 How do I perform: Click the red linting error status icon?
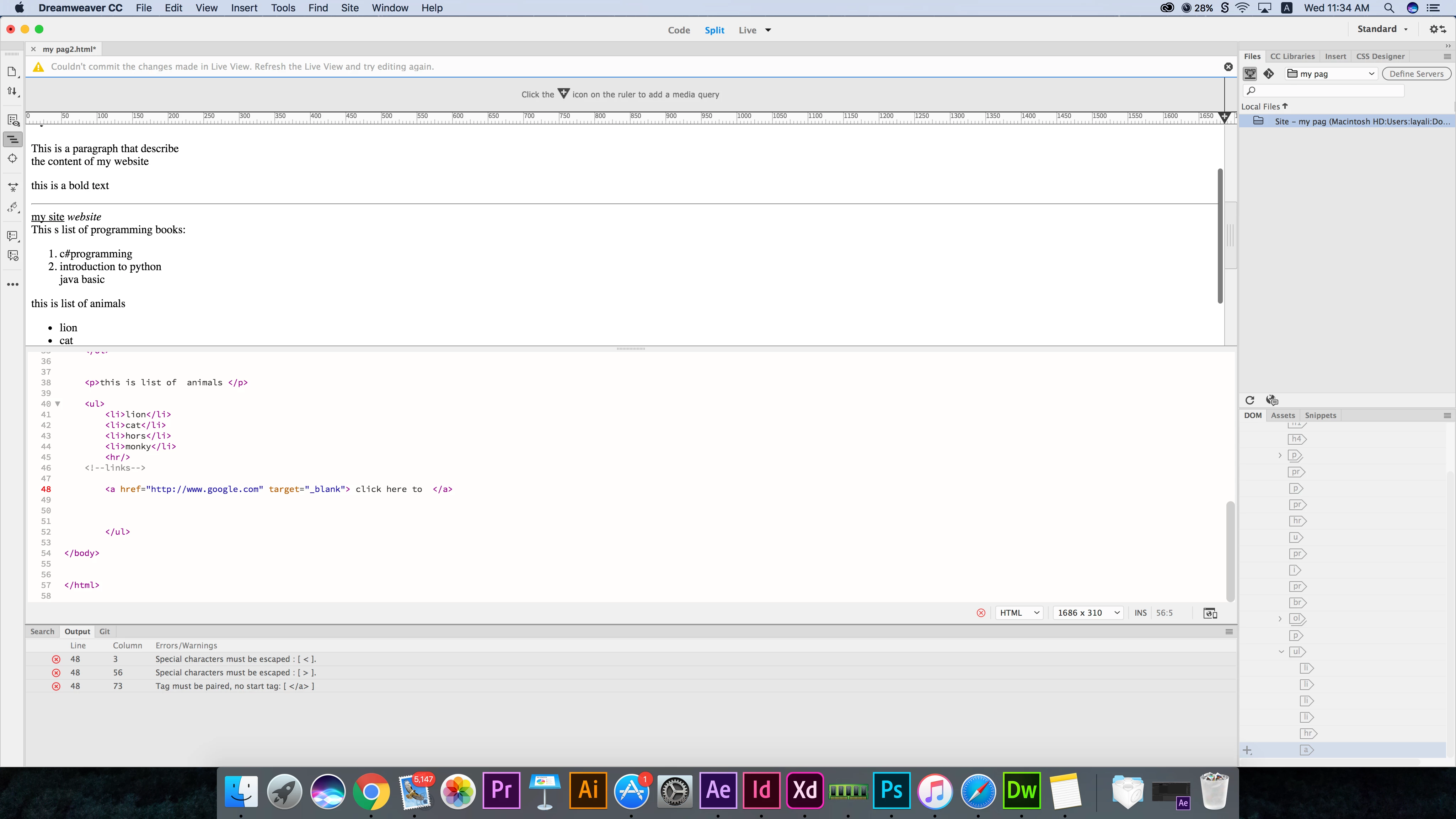tap(981, 613)
